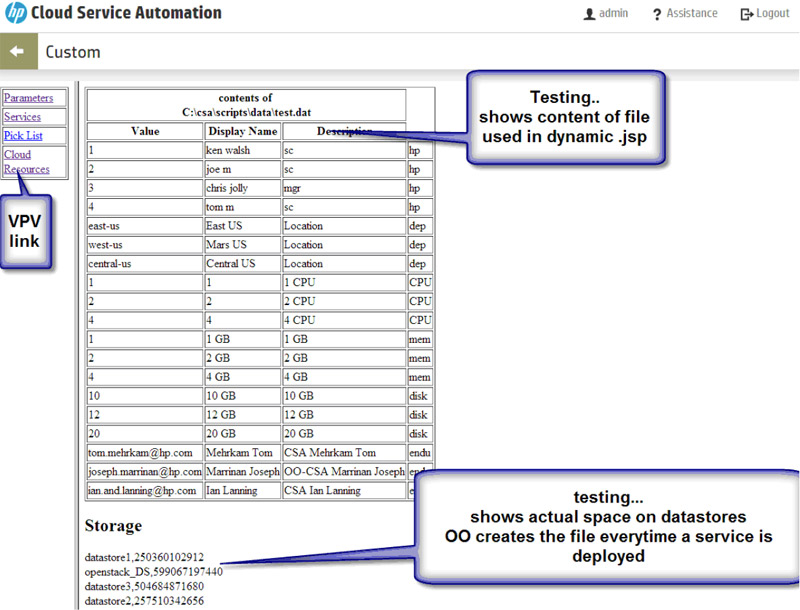
Task: Select the 'chris jolly' cell
Action: point(242,188)
